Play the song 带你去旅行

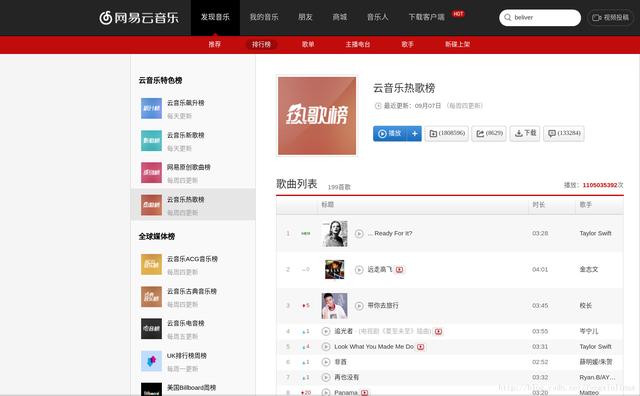click(359, 305)
